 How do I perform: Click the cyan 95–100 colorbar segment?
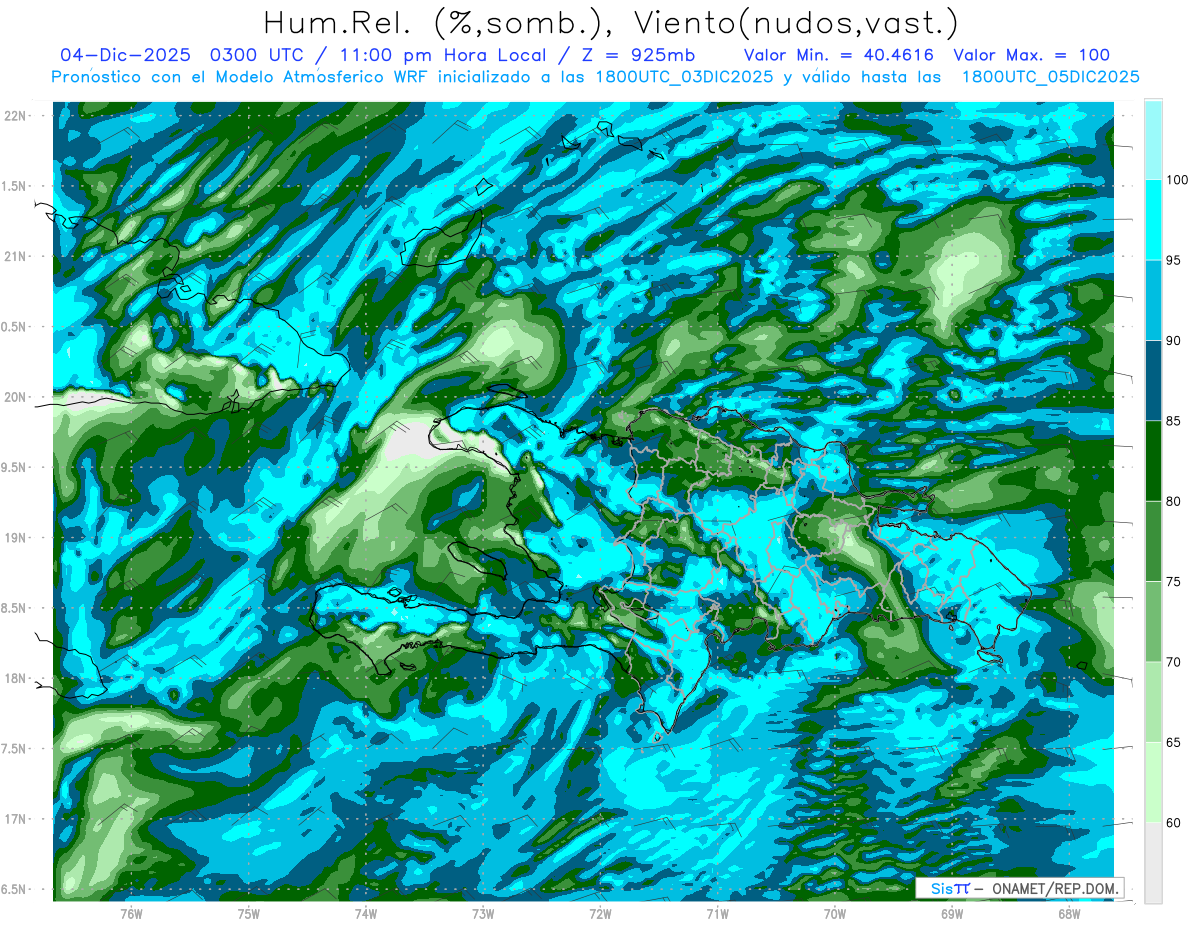[x=1153, y=220]
